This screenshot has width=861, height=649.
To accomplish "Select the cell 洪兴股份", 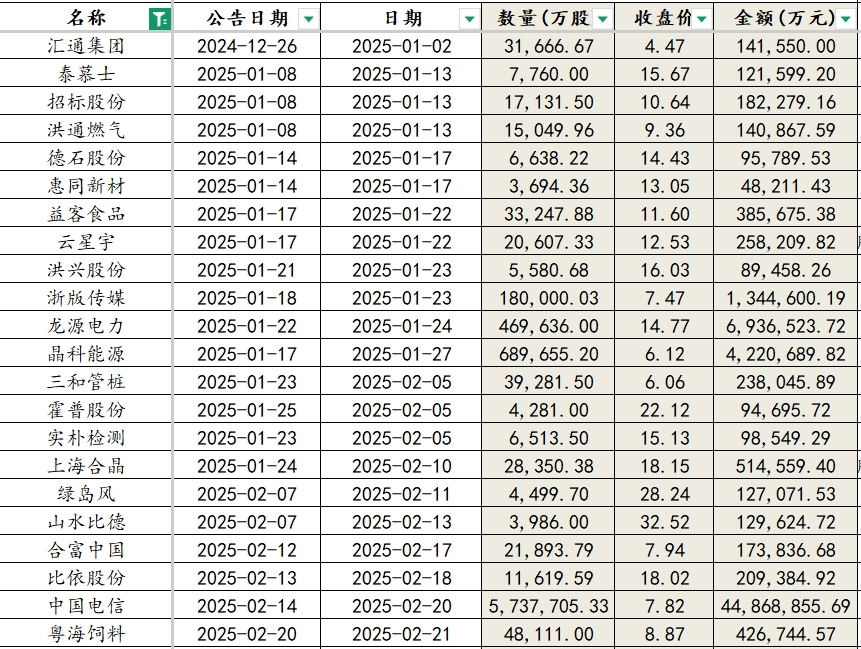I will 86,270.
